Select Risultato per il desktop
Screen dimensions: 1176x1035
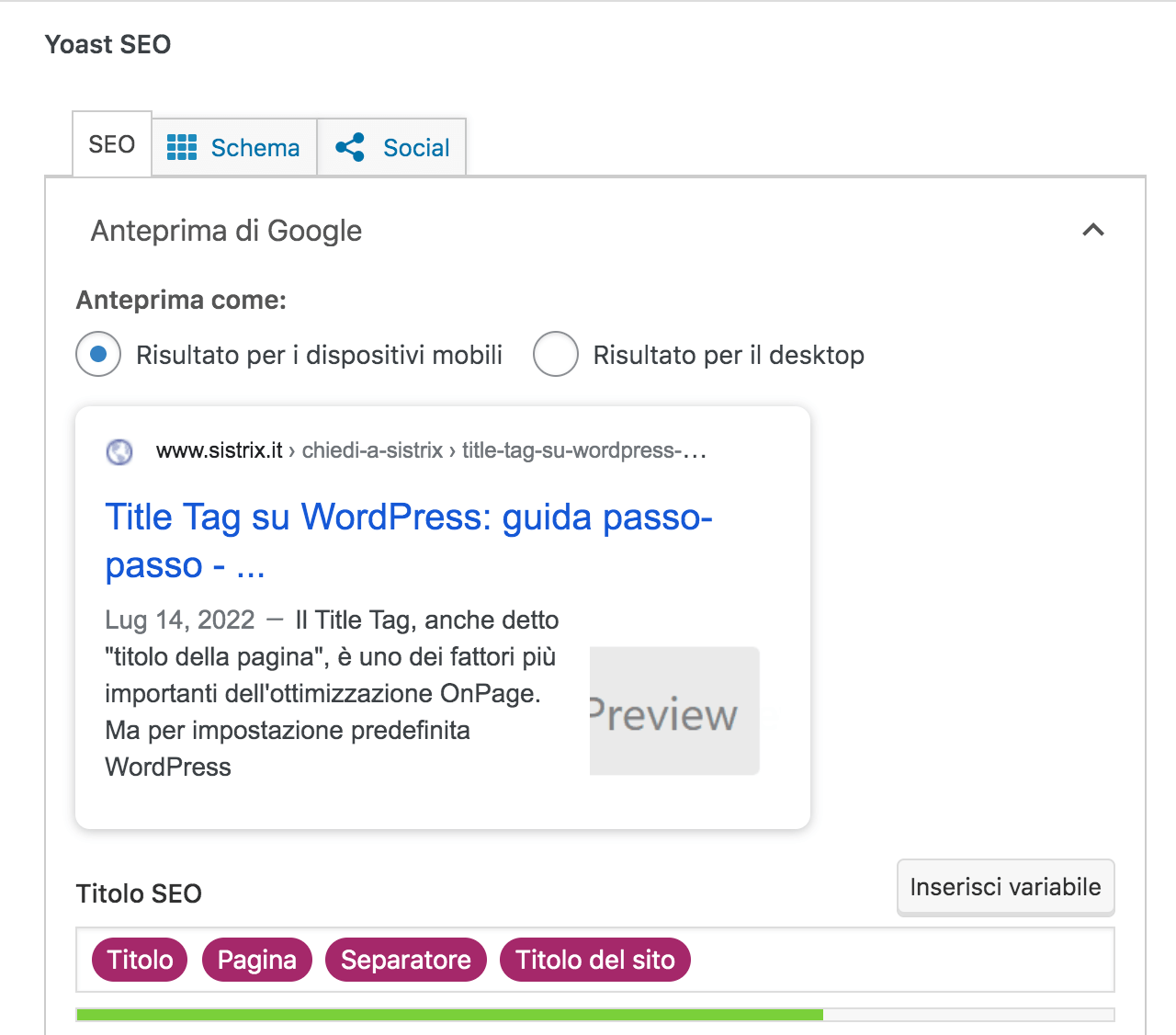point(556,354)
